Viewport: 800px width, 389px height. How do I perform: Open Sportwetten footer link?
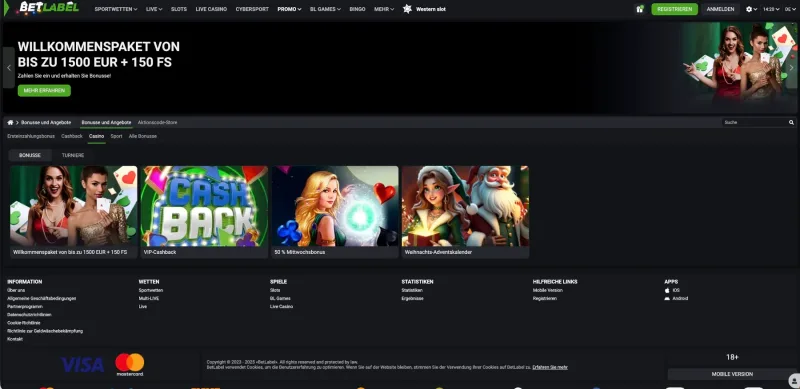point(151,290)
